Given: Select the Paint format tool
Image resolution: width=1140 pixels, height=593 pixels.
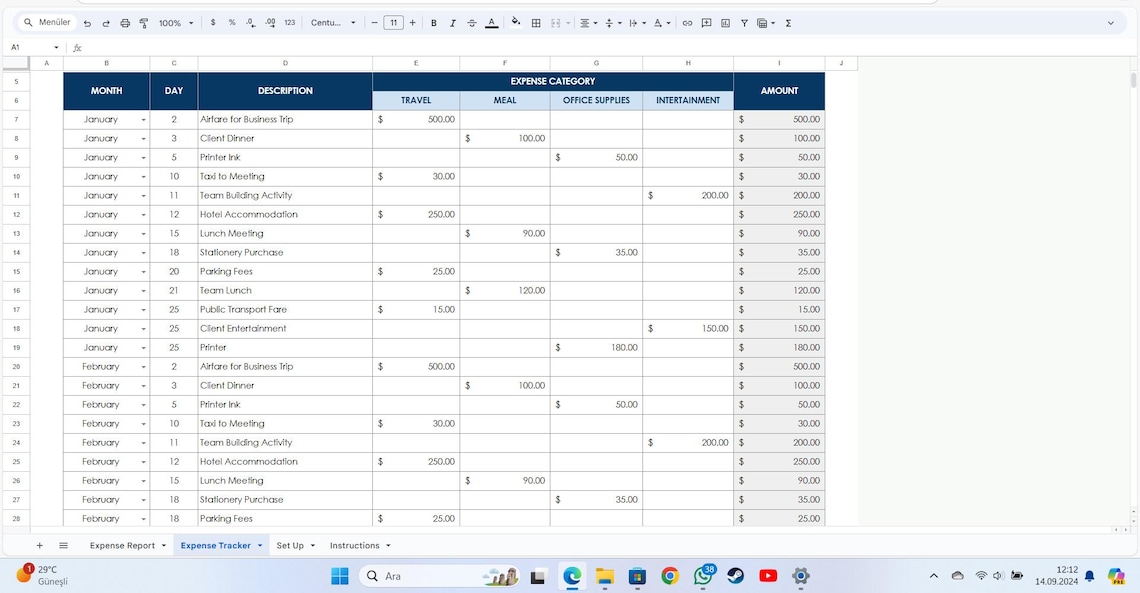Looking at the screenshot, I should [x=142, y=22].
